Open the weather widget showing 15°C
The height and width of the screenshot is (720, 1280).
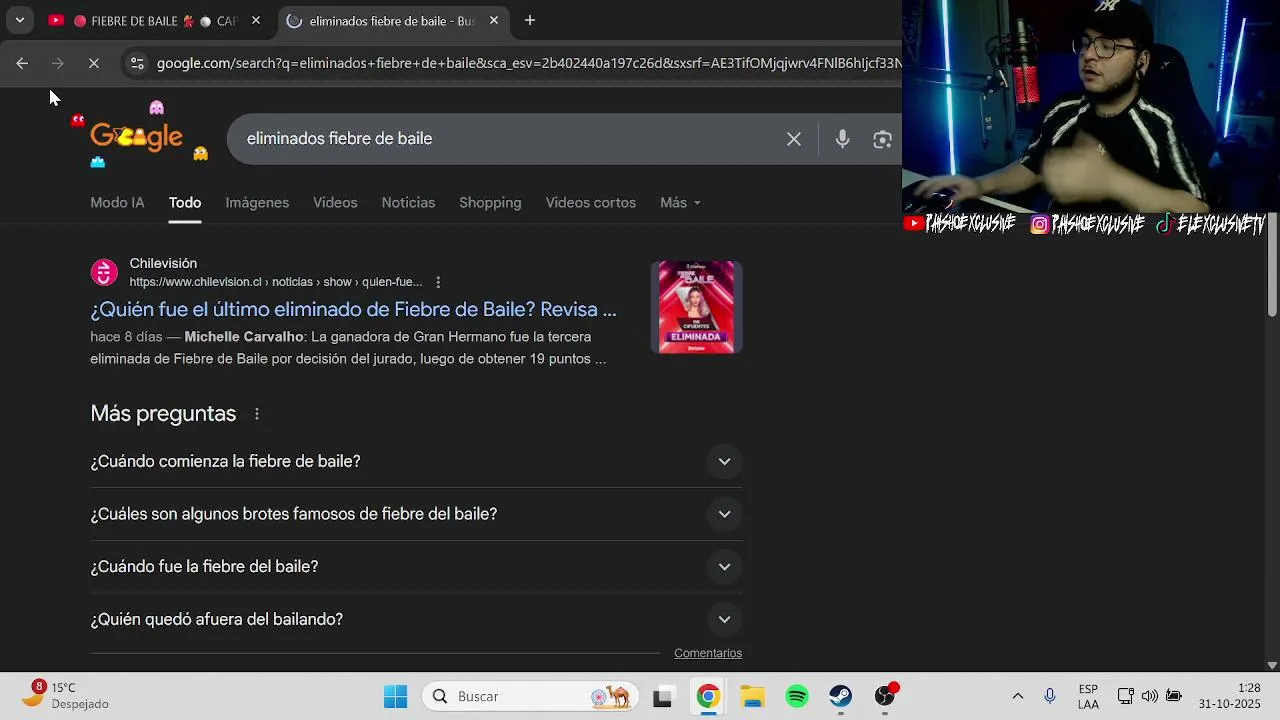click(x=65, y=696)
